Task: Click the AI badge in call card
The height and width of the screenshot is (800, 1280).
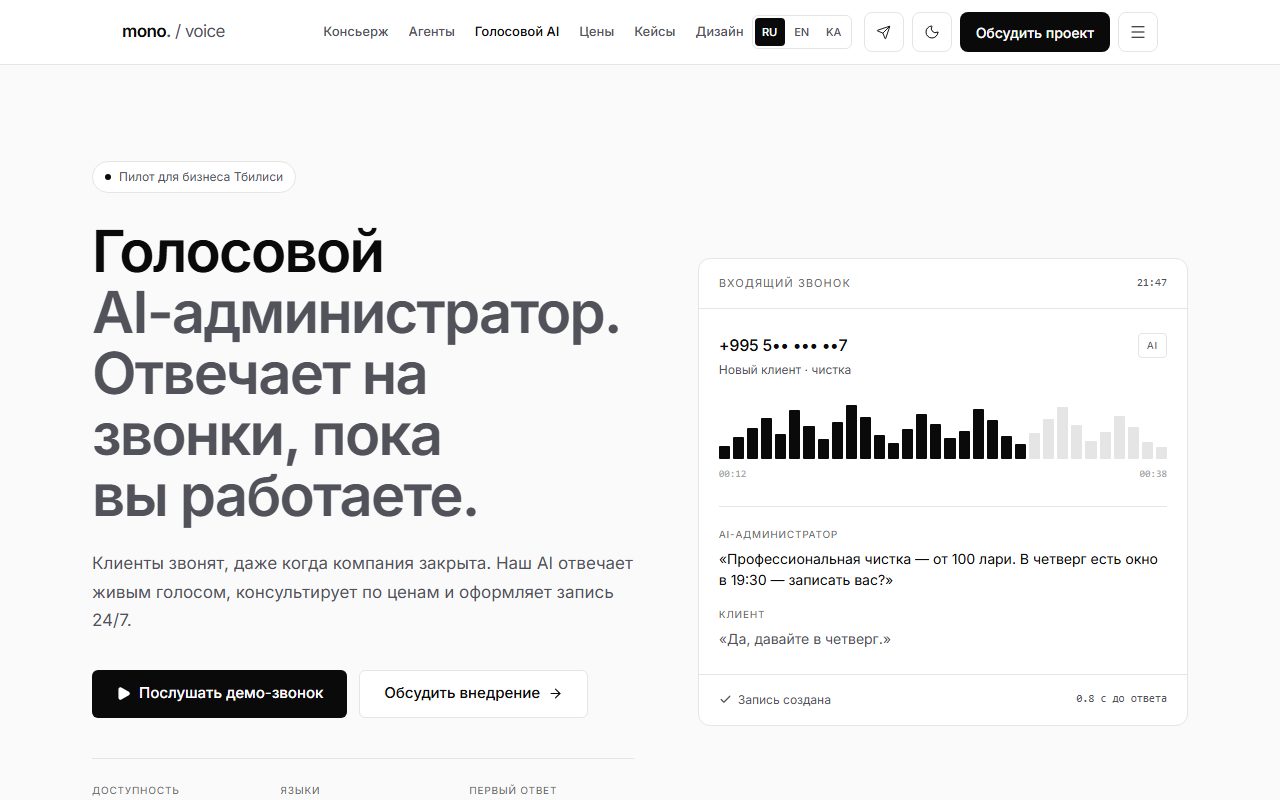Action: [x=1152, y=346]
